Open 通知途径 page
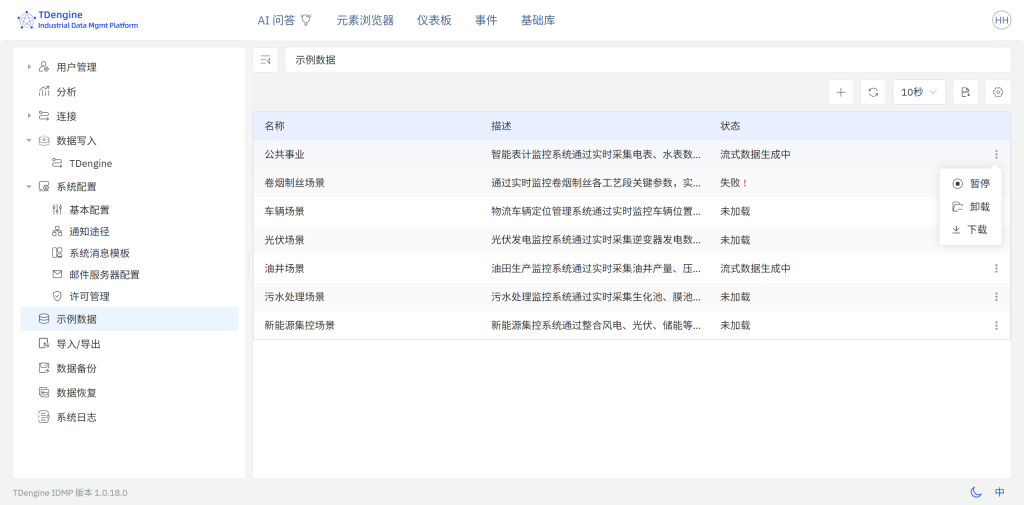Screen dimensions: 1024x505 [x=89, y=231]
